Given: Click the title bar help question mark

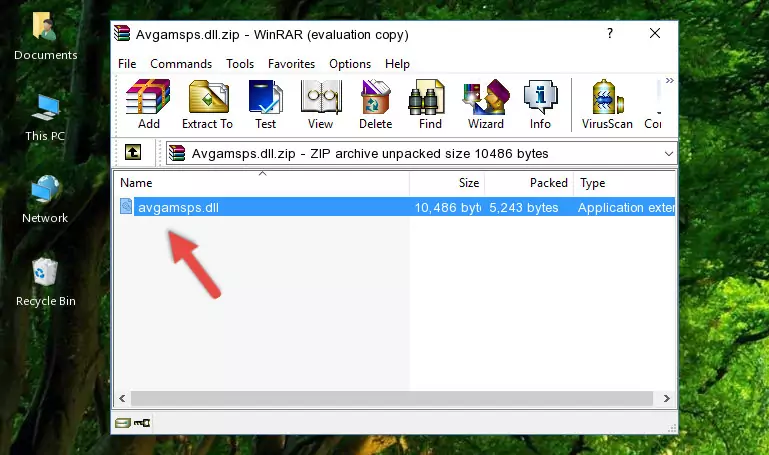Looking at the screenshot, I should pyautogui.click(x=610, y=33).
